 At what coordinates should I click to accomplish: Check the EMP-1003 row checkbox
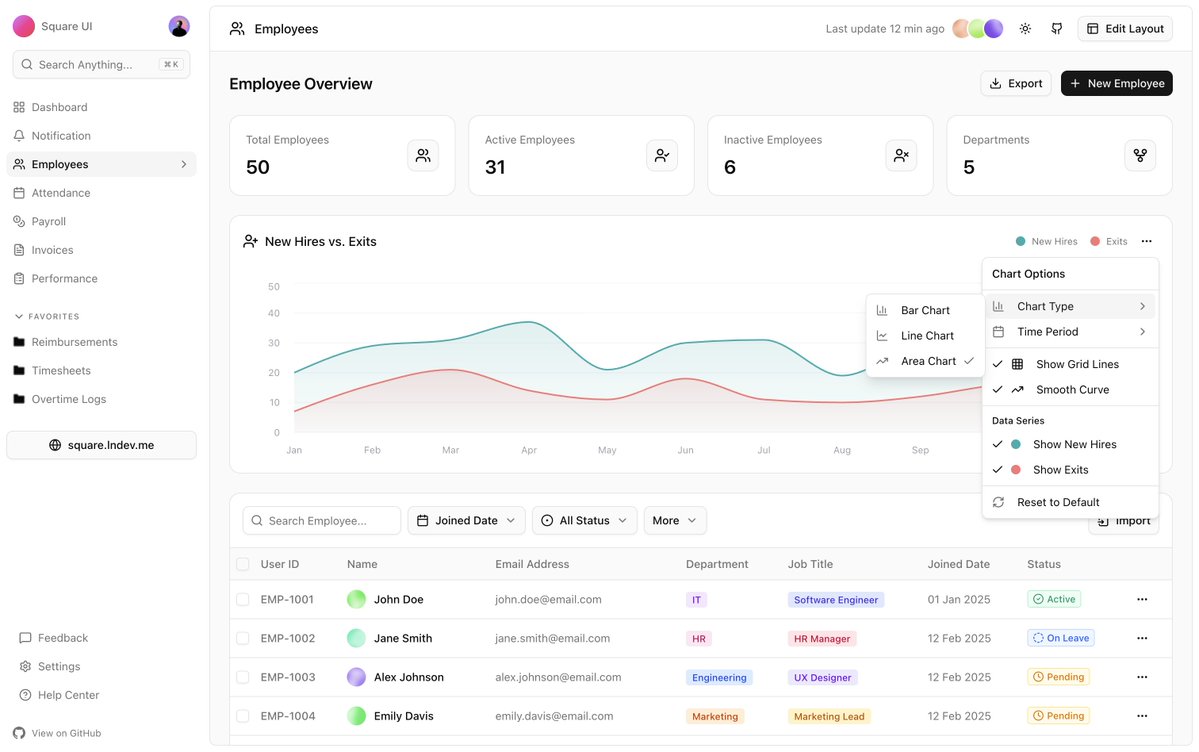[242, 677]
